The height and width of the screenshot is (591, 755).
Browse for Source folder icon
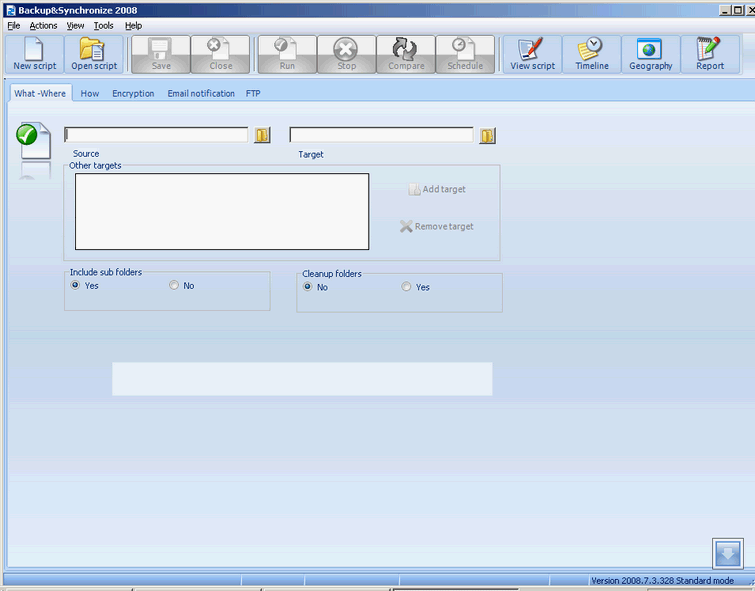[262, 135]
